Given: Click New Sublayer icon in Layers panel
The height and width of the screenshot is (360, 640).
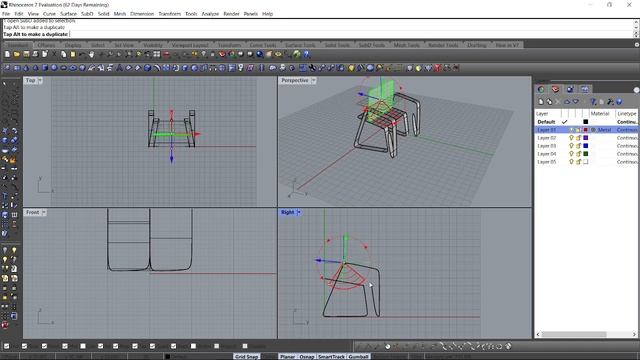Looking at the screenshot, I should click(x=549, y=102).
